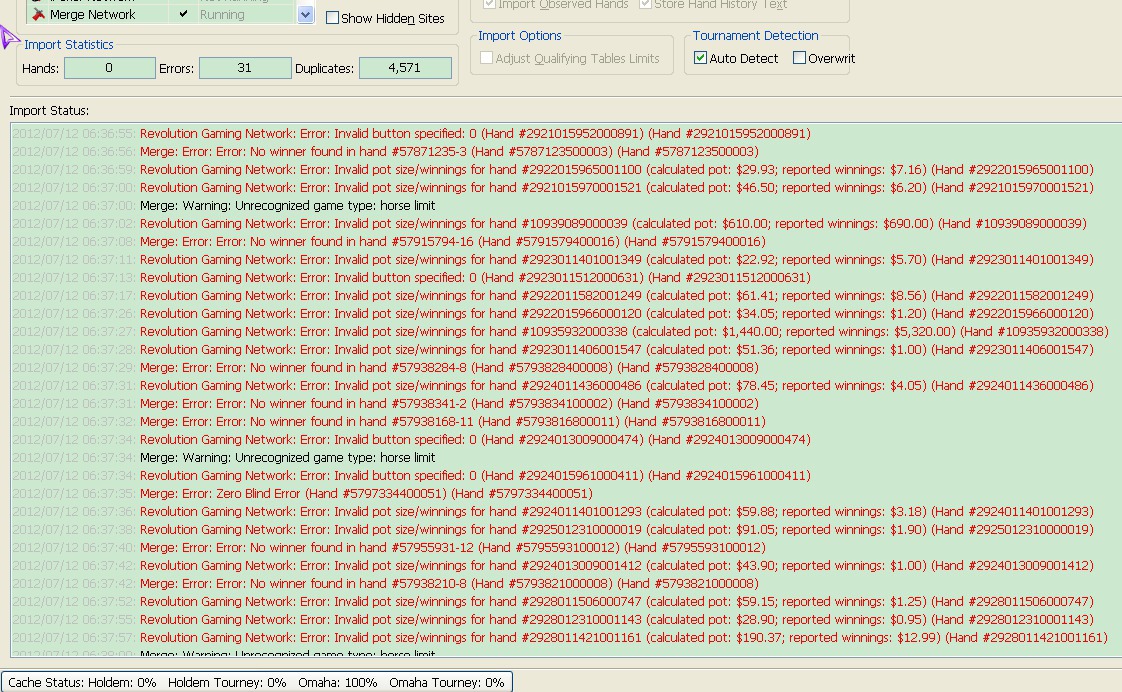
Task: Select the Merge Network site row name
Action: coord(92,14)
